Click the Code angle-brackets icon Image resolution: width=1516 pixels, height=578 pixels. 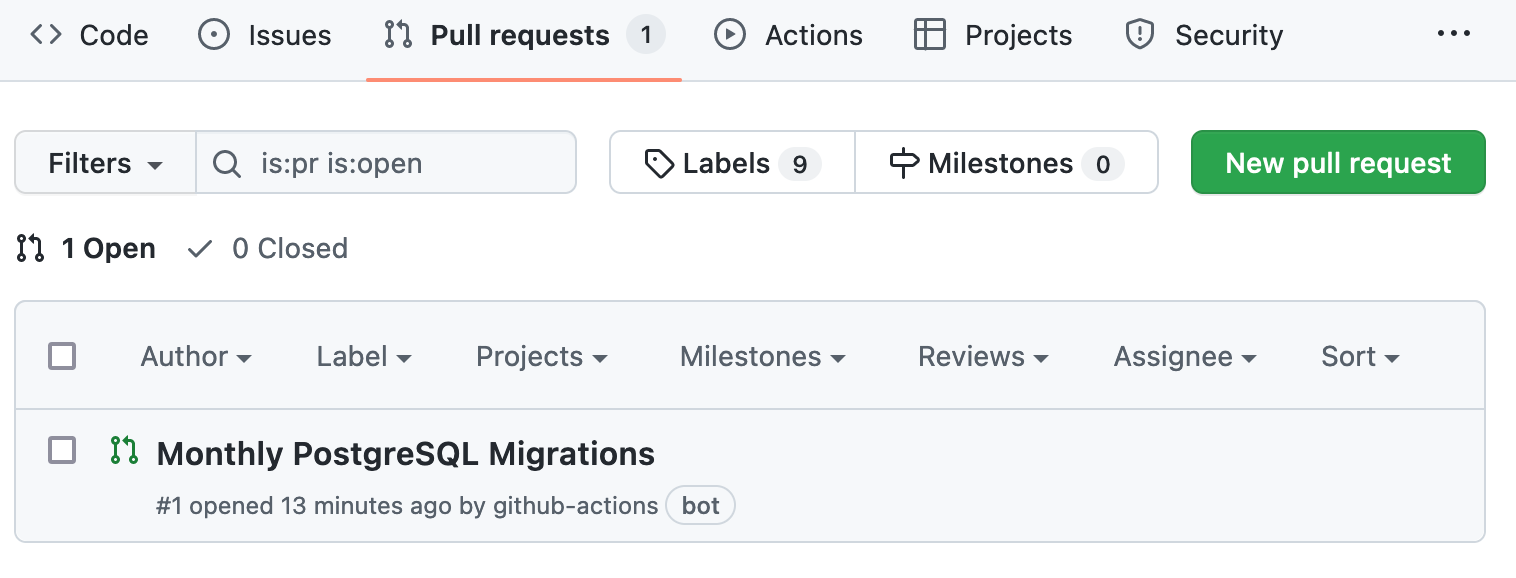pos(46,35)
